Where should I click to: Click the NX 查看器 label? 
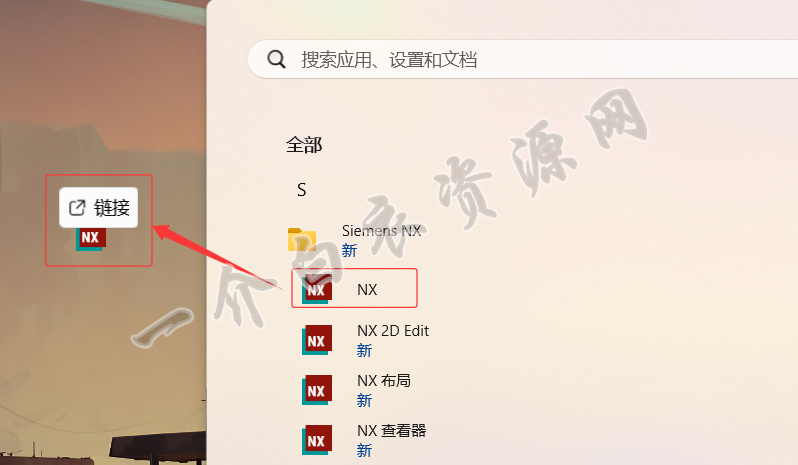click(x=391, y=431)
